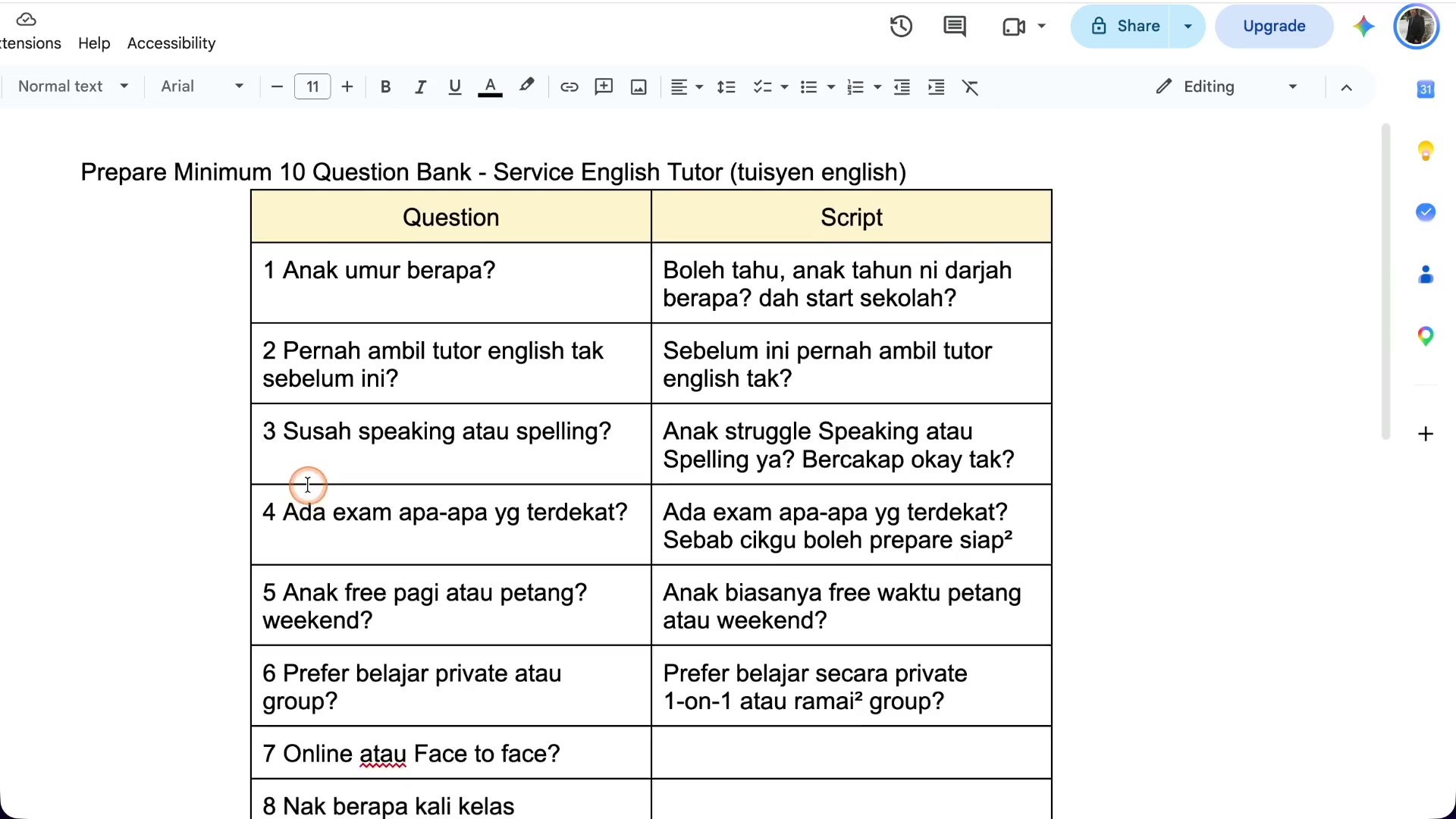The width and height of the screenshot is (1456, 819).
Task: Open the text color picker
Action: [x=490, y=87]
